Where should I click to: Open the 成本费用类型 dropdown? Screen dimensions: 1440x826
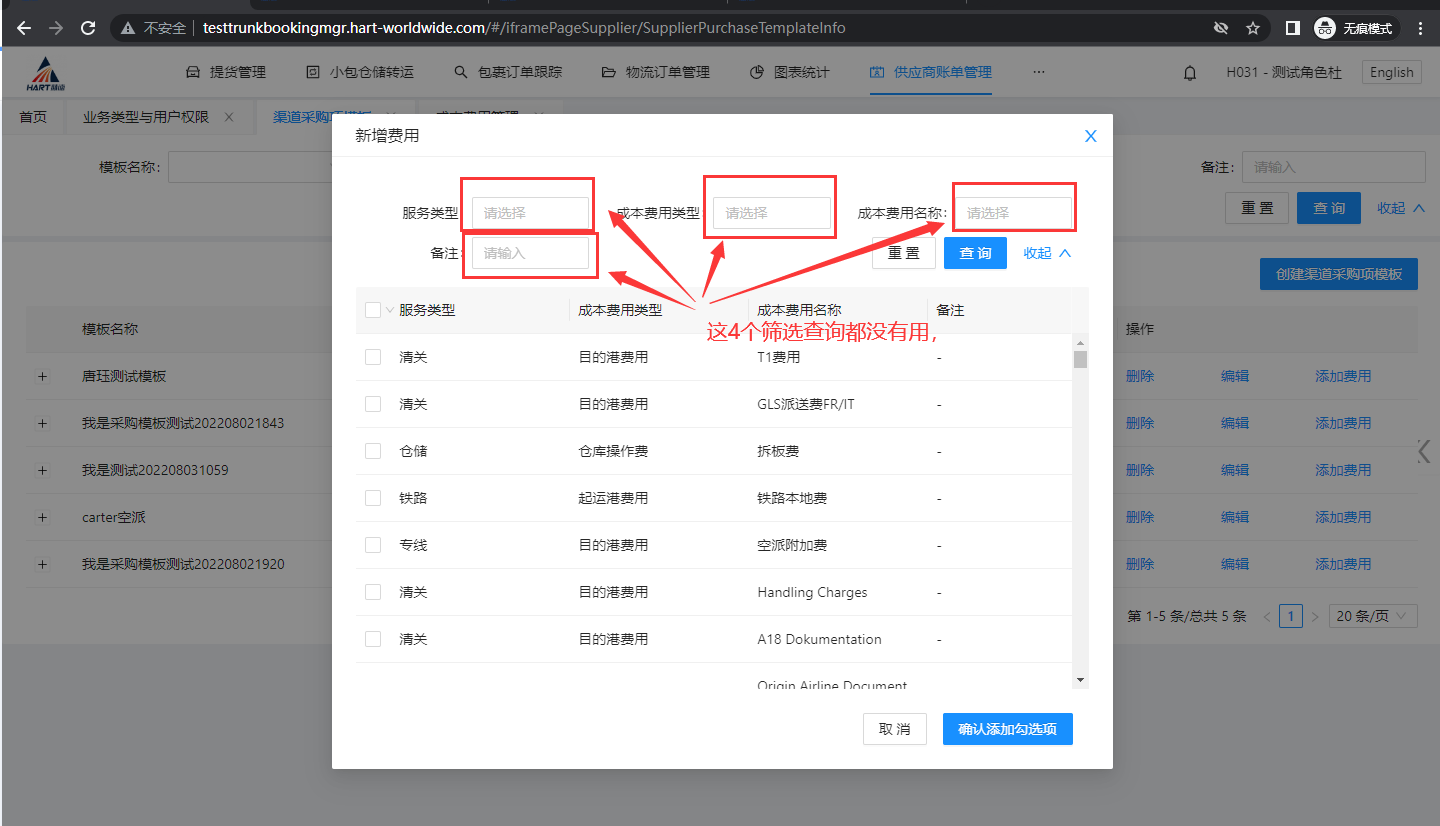coord(771,213)
